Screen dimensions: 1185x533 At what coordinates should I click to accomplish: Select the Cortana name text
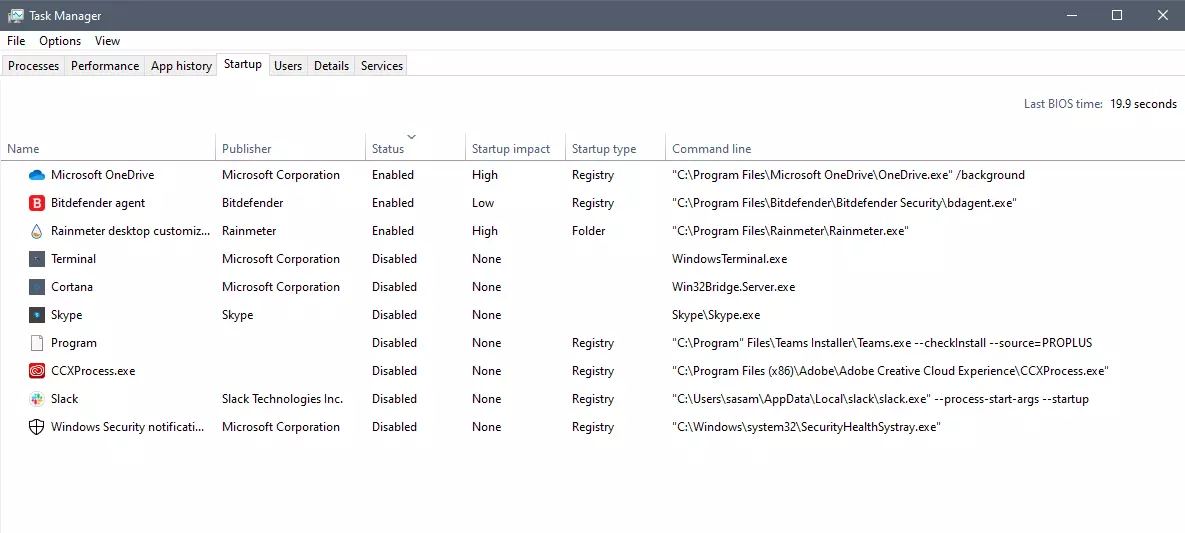click(x=72, y=287)
